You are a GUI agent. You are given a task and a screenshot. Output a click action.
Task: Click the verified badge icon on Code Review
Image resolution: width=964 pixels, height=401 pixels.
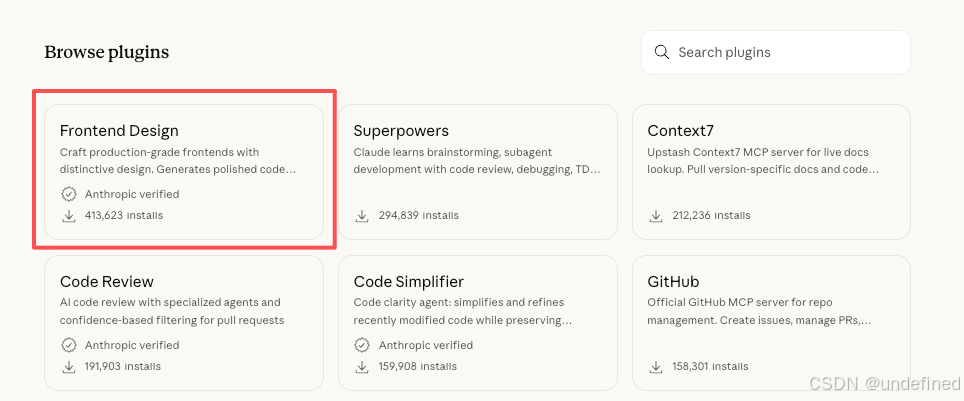[69, 345]
